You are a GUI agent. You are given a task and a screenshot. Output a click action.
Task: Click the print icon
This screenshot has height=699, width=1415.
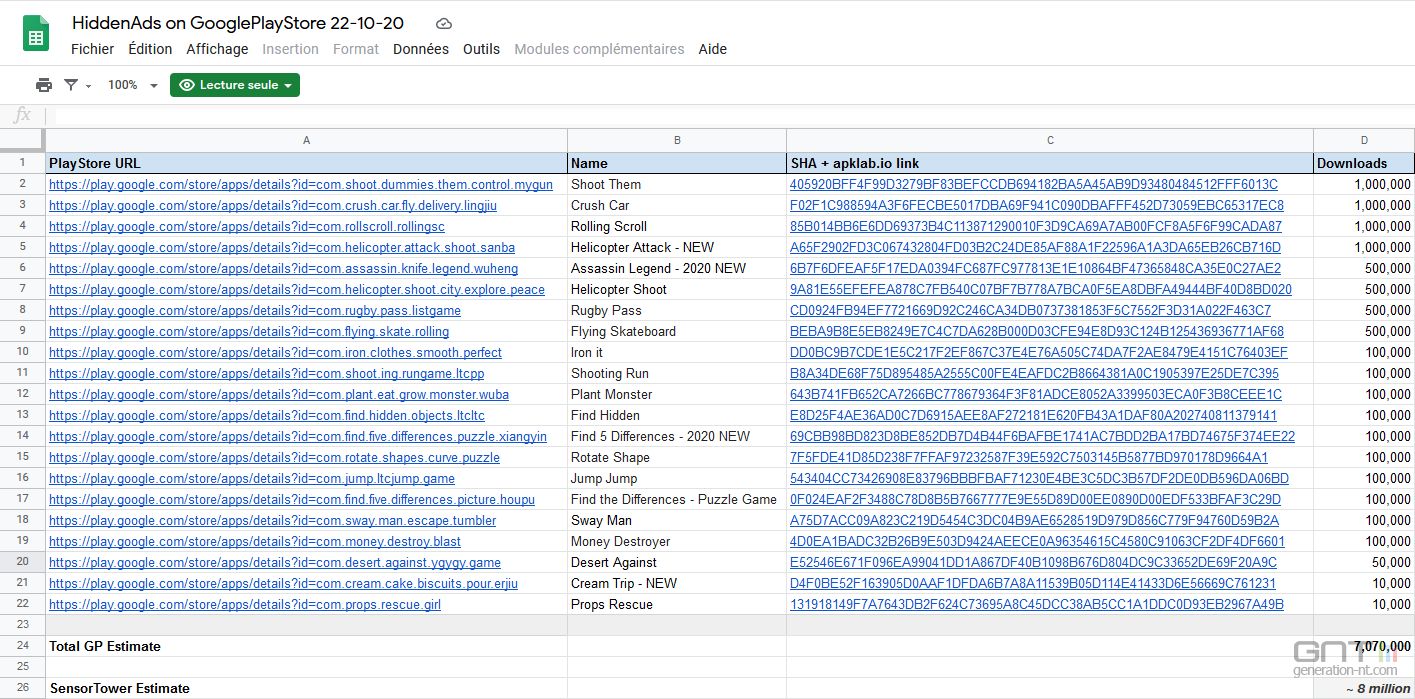(44, 85)
